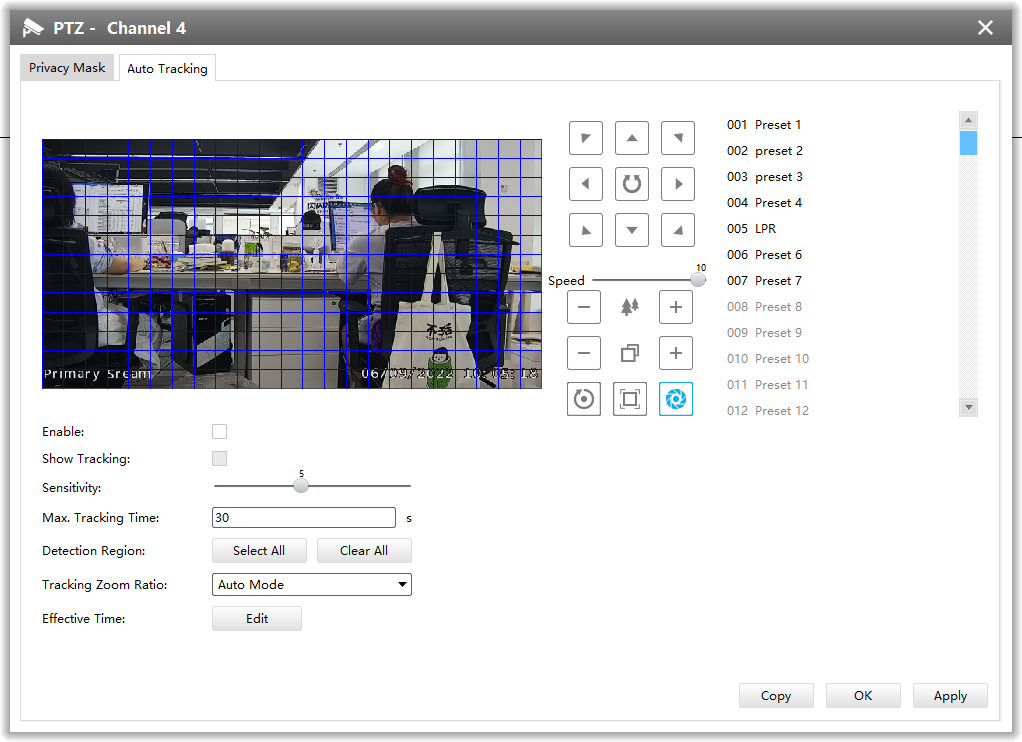Switch to the Privacy Mask tab

click(67, 68)
